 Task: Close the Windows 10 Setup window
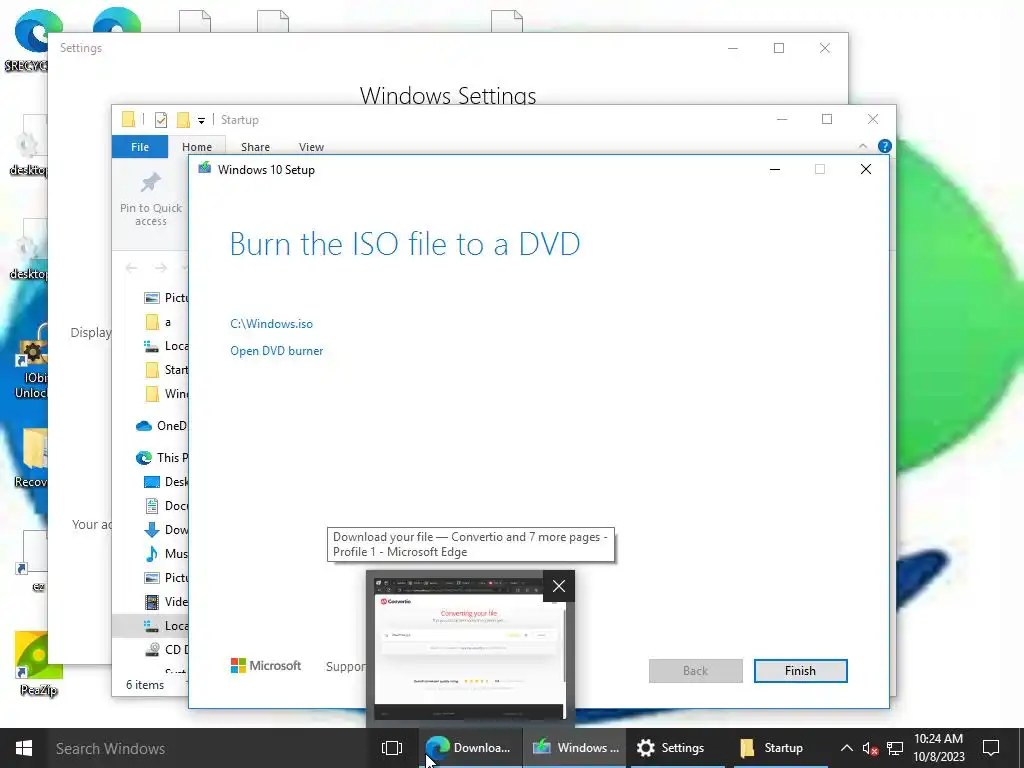tap(866, 169)
